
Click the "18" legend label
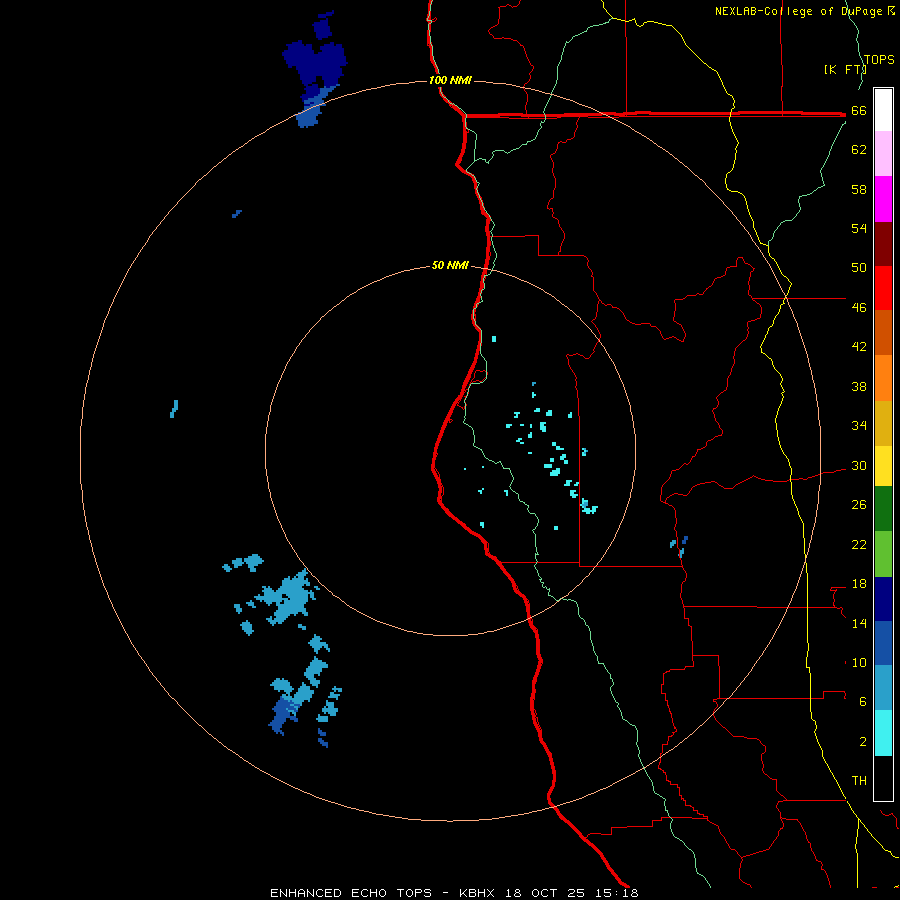click(859, 584)
